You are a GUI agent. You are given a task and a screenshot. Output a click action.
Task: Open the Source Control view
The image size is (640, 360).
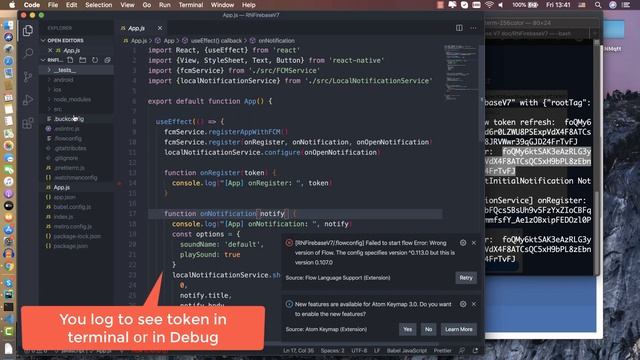click(28, 76)
